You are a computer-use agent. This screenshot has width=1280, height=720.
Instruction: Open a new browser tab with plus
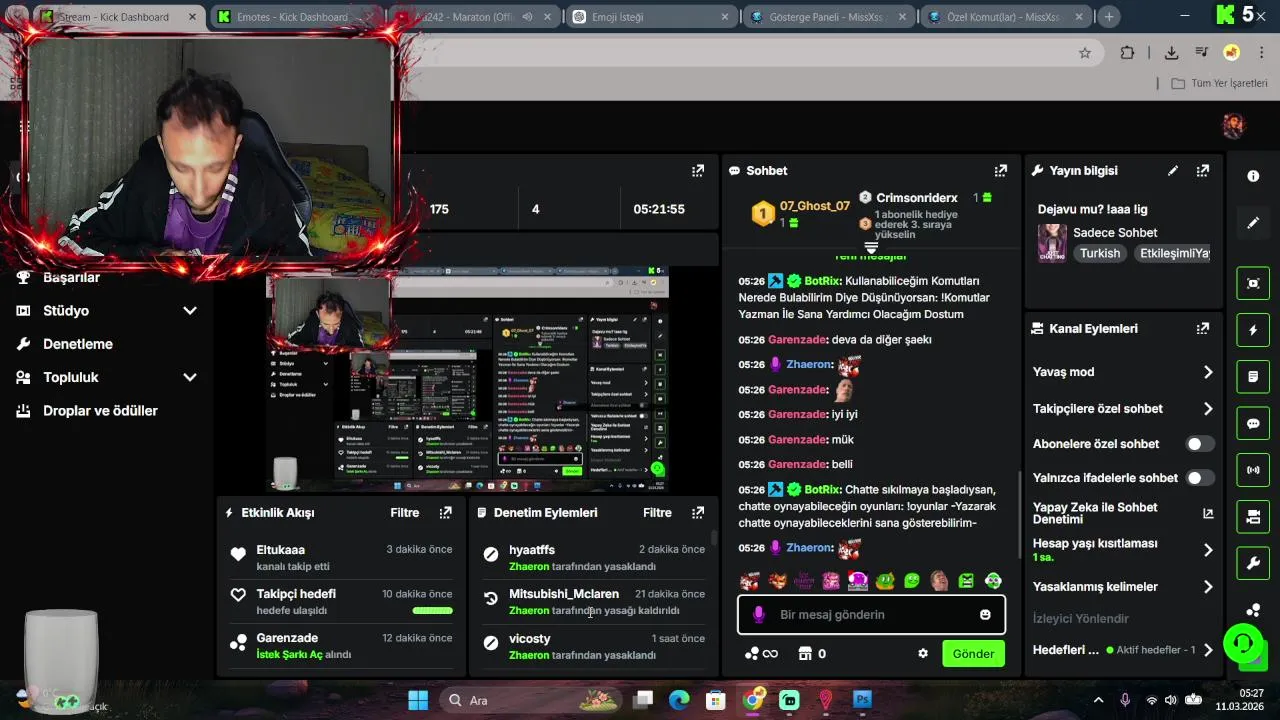point(1109,17)
